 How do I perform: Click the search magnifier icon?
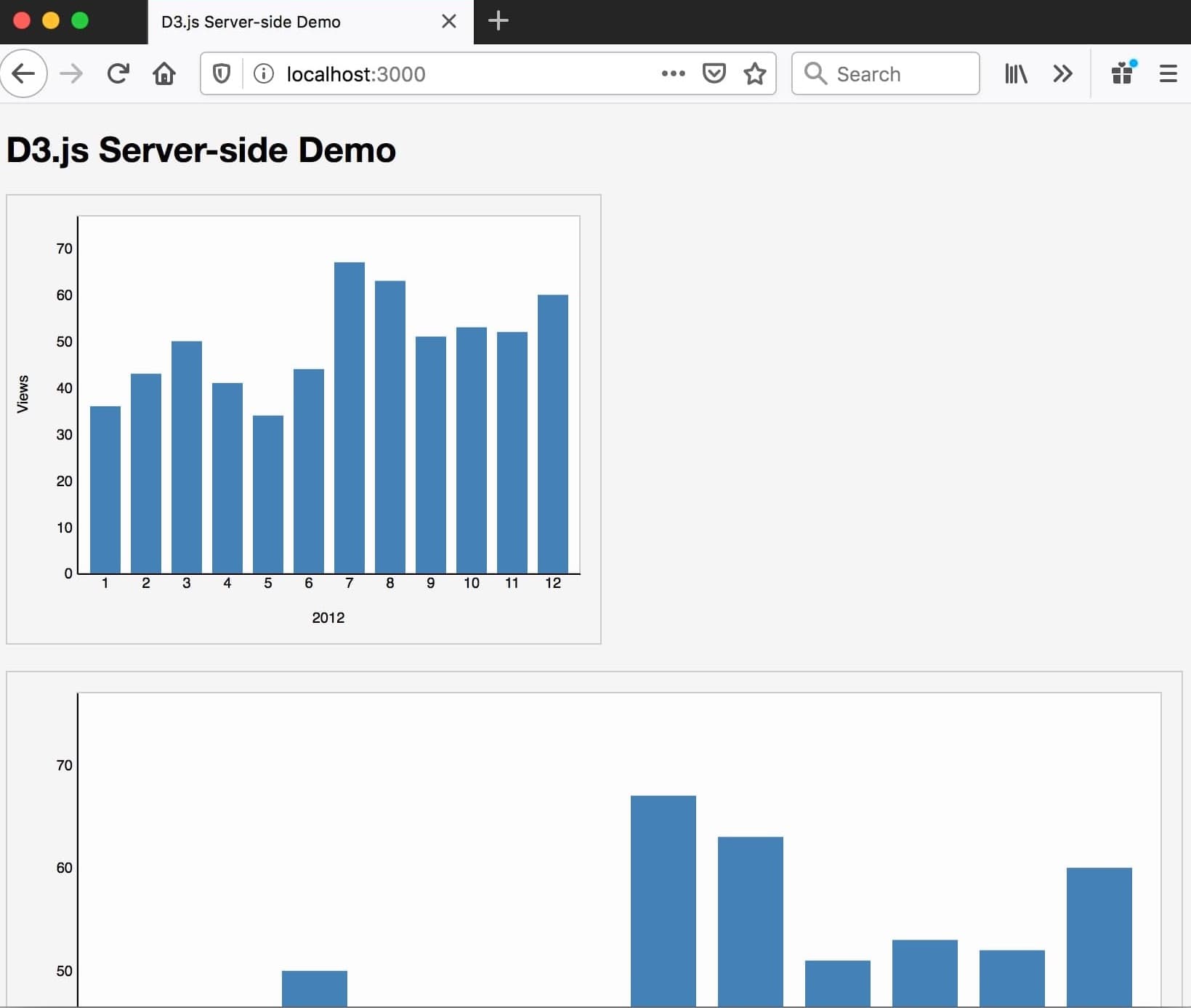coord(815,73)
